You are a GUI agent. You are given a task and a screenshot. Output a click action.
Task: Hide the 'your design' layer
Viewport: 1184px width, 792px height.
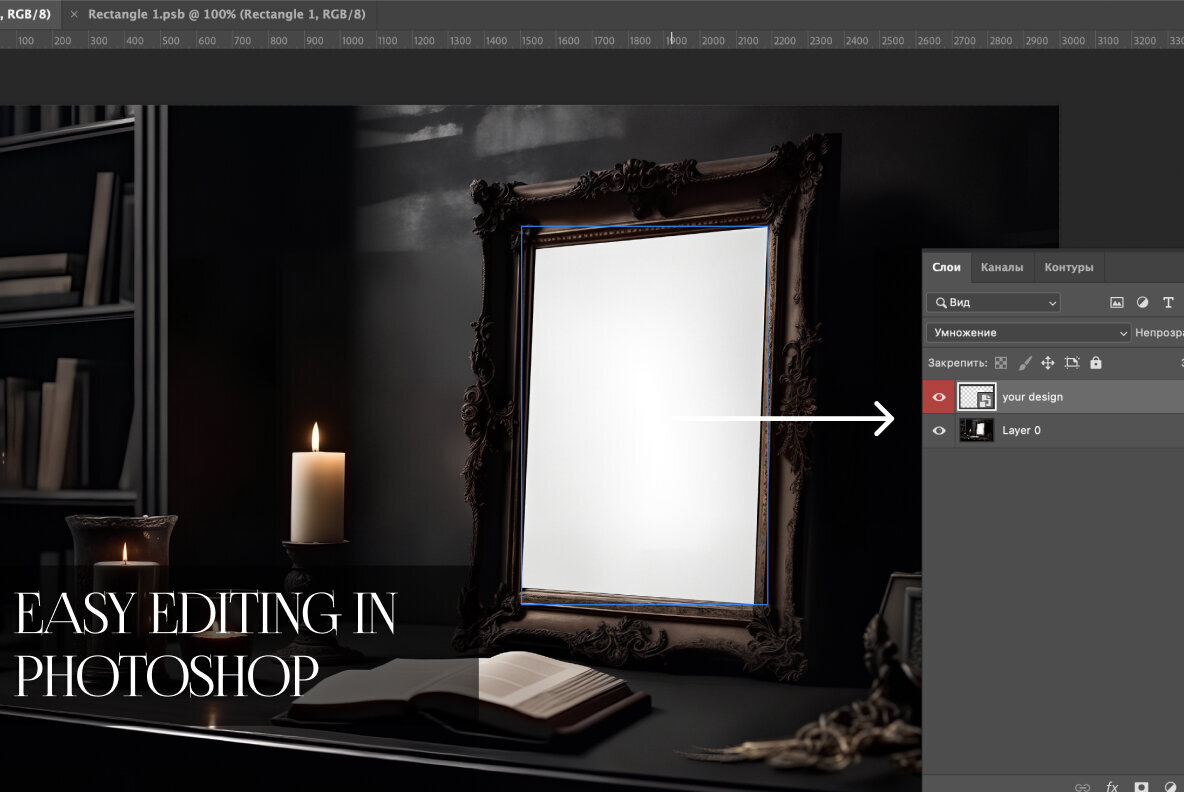(x=940, y=396)
